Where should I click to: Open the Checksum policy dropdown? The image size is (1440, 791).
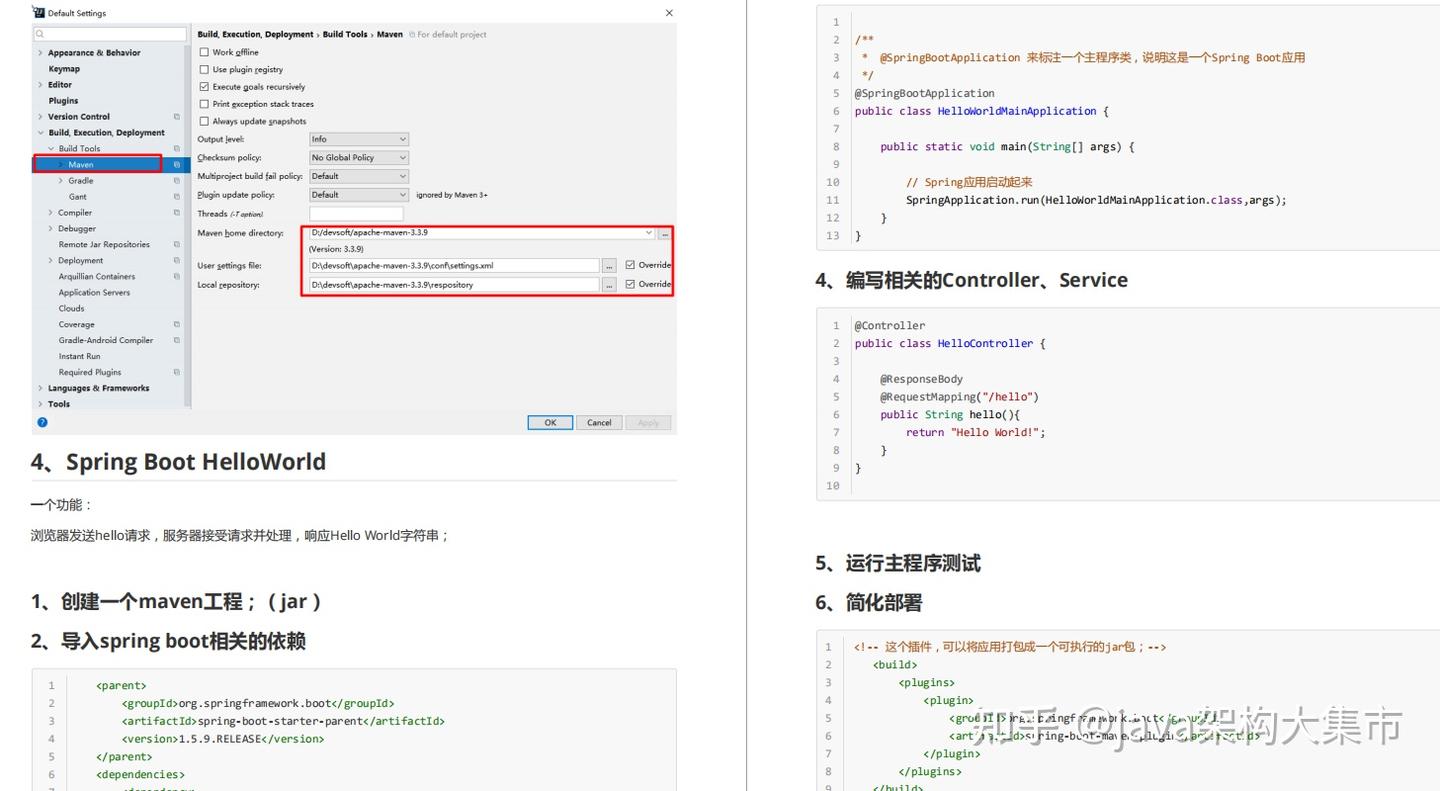click(x=359, y=157)
